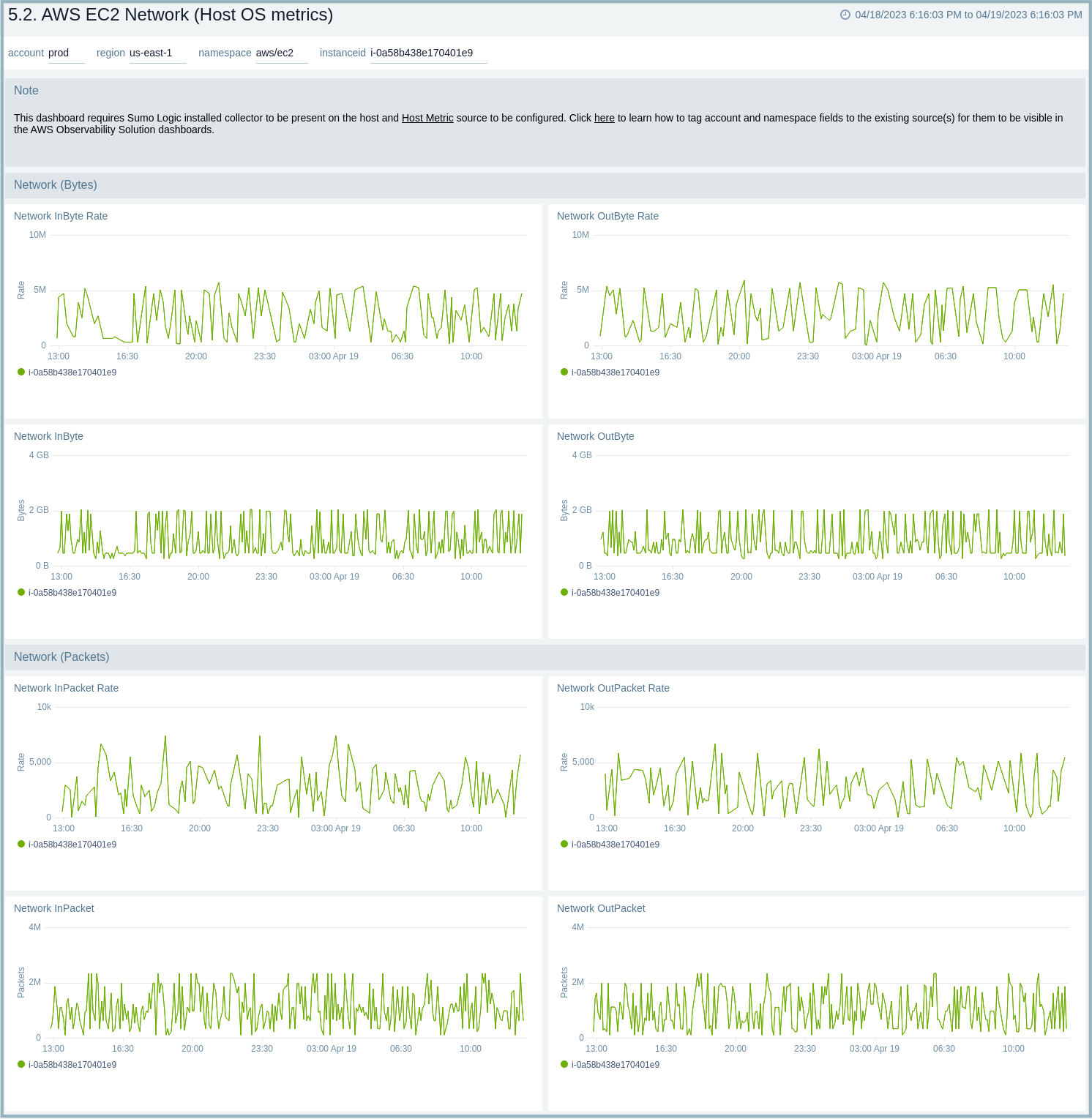
Task: Click the Host Metric link in the Note
Action: coord(427,118)
